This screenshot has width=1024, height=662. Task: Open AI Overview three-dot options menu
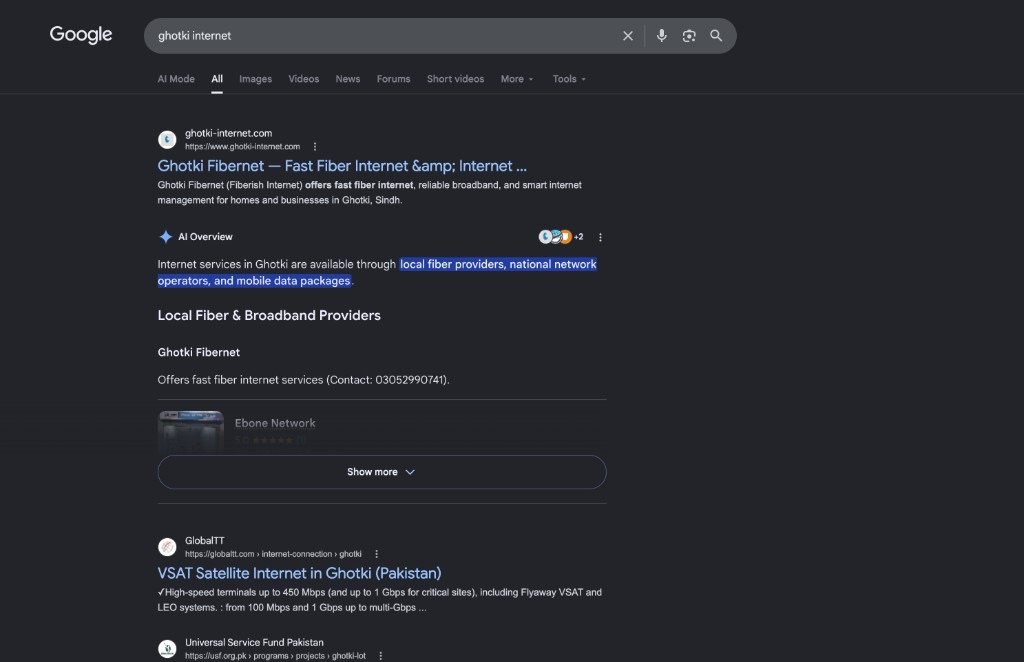600,237
